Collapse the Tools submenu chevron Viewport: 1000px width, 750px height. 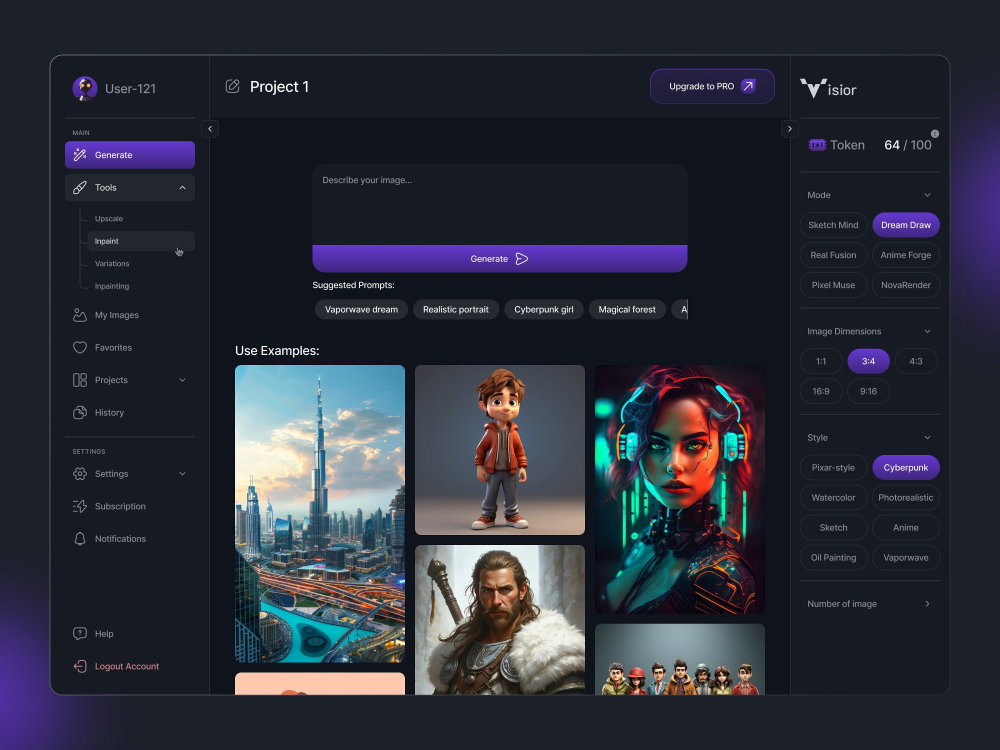[x=182, y=188]
